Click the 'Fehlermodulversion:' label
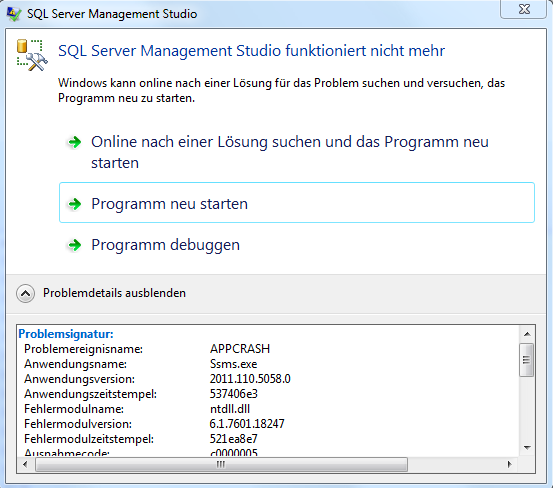This screenshot has height=488, width=553. (78, 424)
